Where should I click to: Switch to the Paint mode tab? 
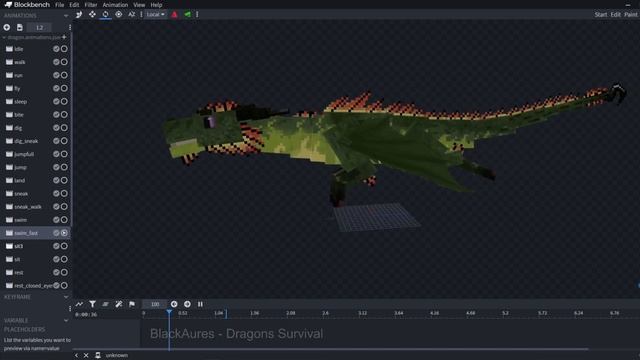(x=631, y=14)
